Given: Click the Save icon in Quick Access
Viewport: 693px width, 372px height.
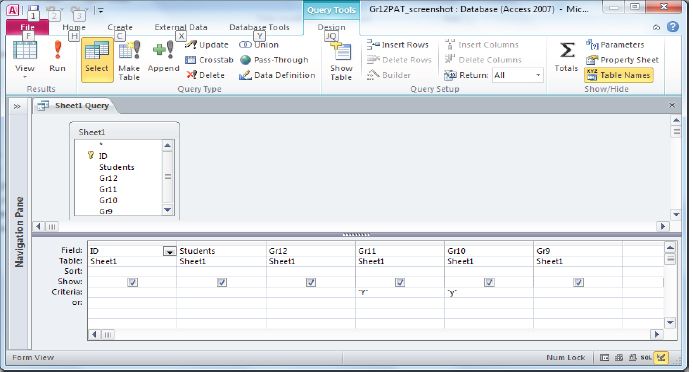Looking at the screenshot, I should click(x=33, y=10).
